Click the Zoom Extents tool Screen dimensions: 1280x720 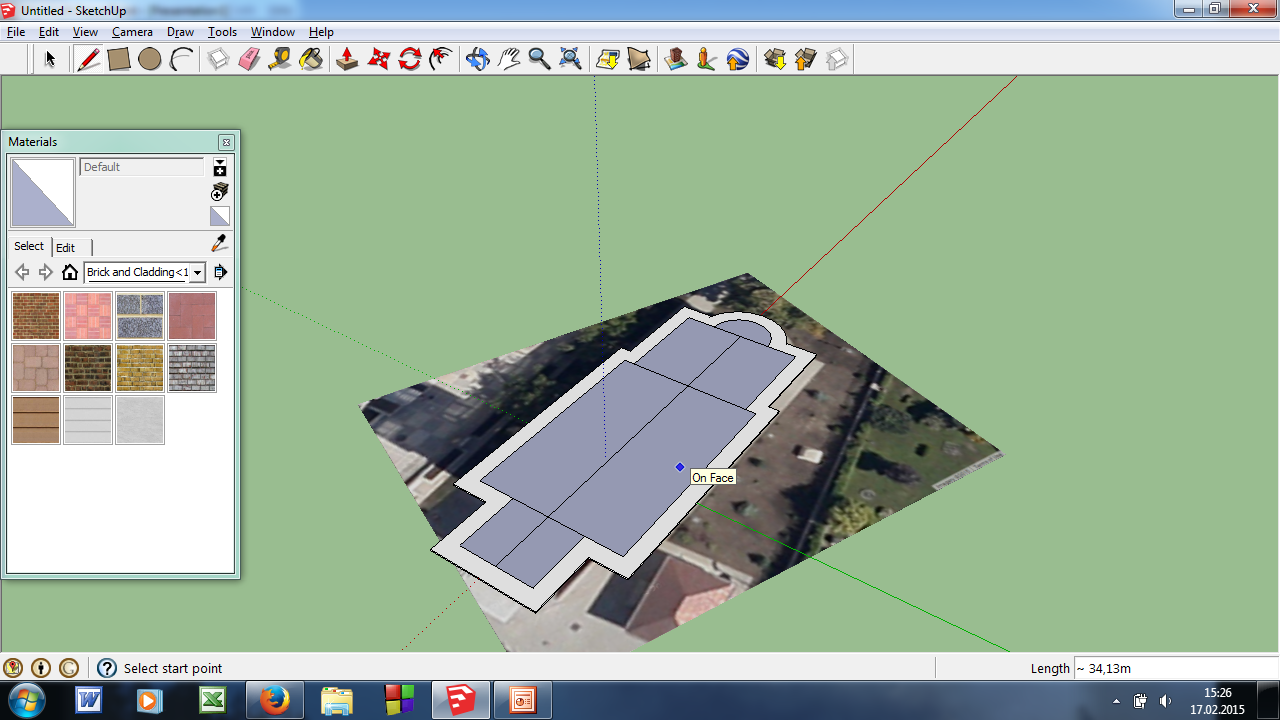pos(570,60)
